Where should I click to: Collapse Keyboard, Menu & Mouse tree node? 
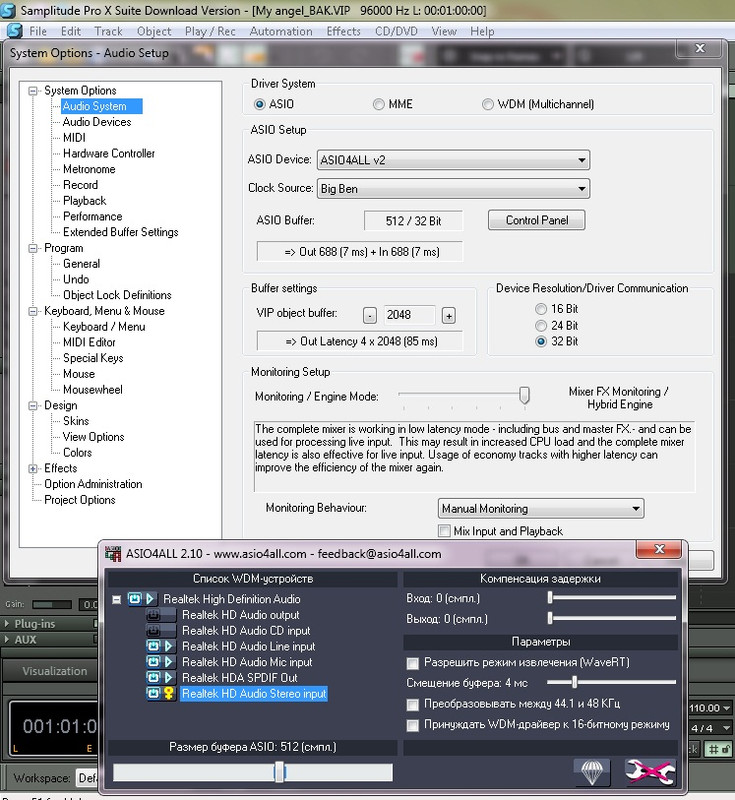tap(33, 311)
